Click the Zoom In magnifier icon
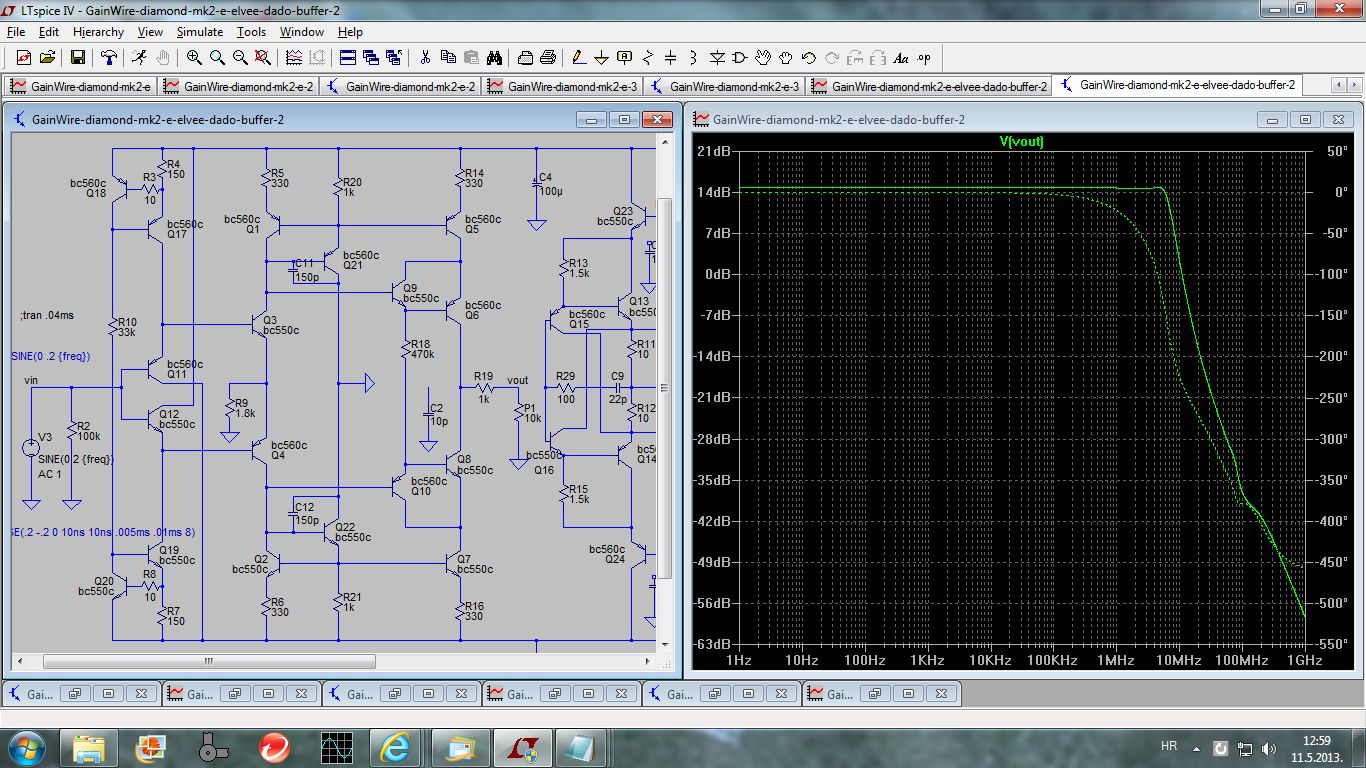Image resolution: width=1366 pixels, height=768 pixels. point(194,57)
